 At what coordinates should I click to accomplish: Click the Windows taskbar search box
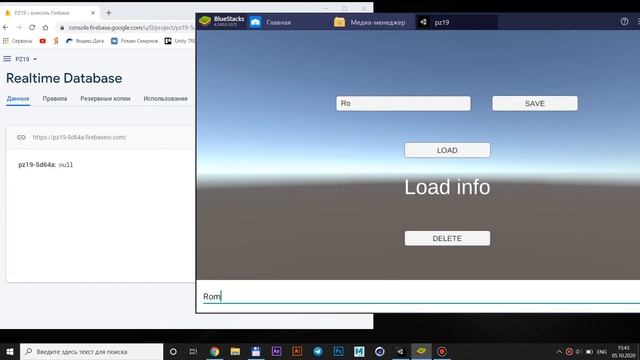tap(91, 351)
